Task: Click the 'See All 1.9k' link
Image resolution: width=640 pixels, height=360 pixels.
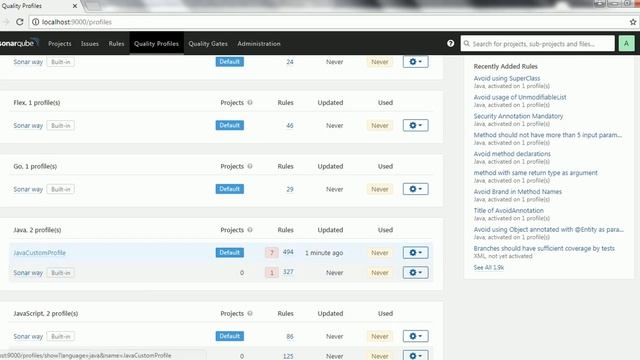Action: 489,267
